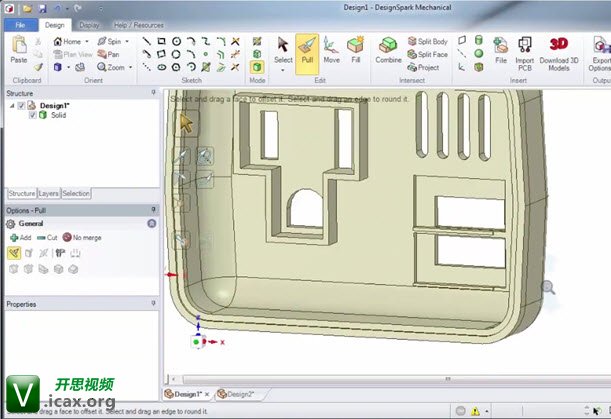
Task: Open the Spin dropdown arrow
Action: click(x=127, y=41)
